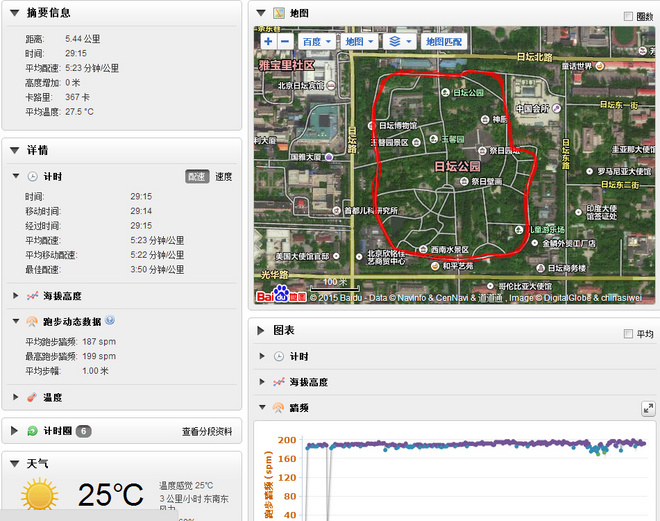This screenshot has height=521, width=660.
Task: Select the 配速 pace toggle
Action: [197, 177]
